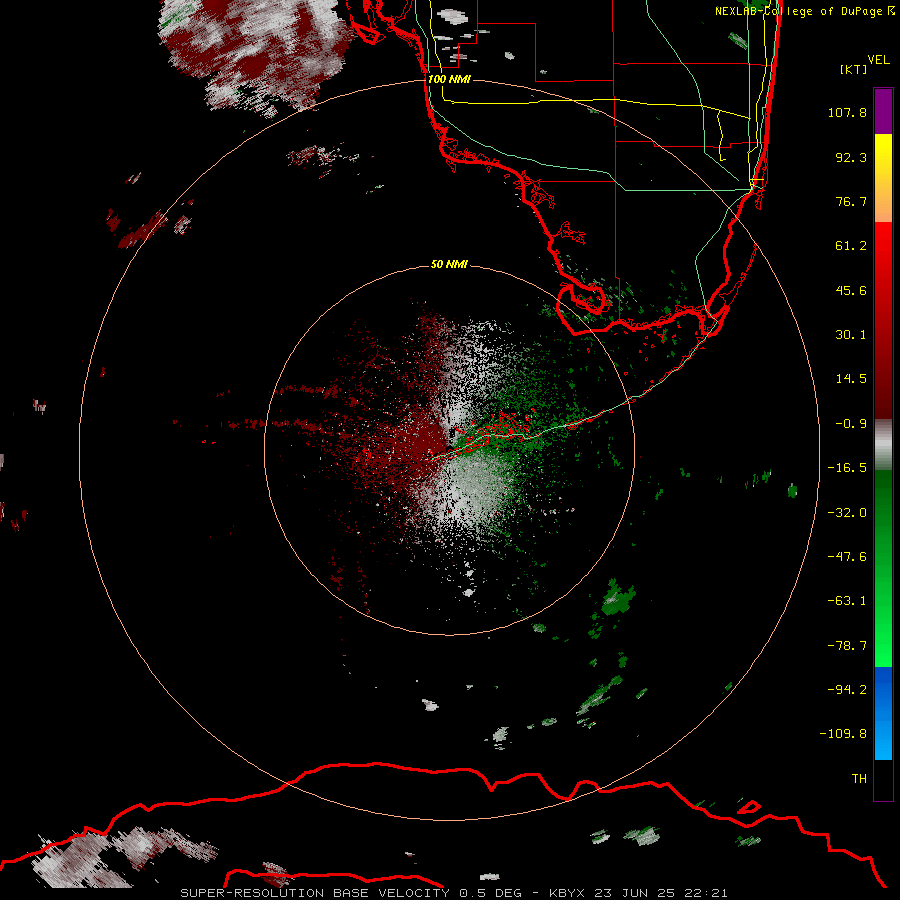Select the 107.8 scale value
Image resolution: width=900 pixels, height=900 pixels.
coord(847,112)
